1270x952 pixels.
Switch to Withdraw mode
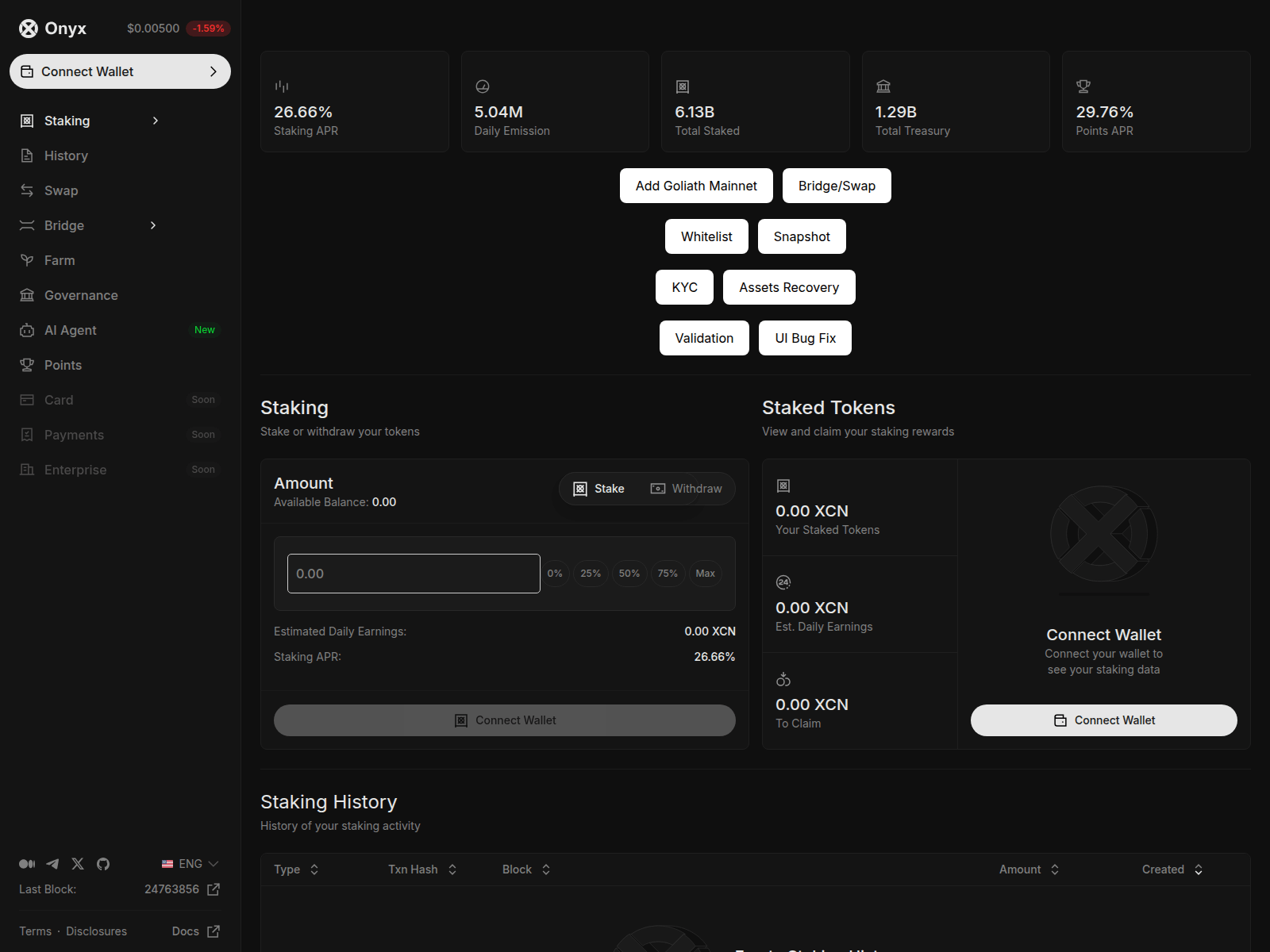point(687,489)
